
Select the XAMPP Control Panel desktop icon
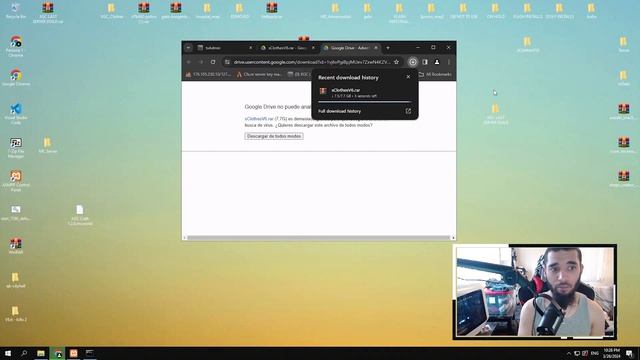click(x=16, y=181)
